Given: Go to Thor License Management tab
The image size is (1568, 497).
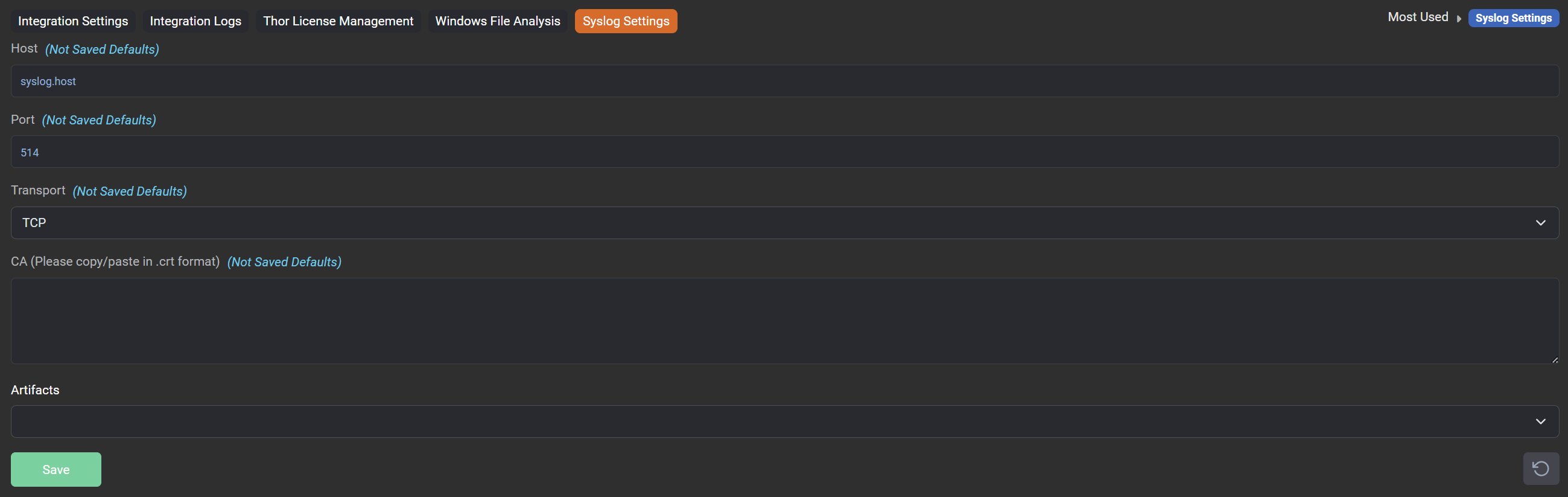Looking at the screenshot, I should (338, 21).
